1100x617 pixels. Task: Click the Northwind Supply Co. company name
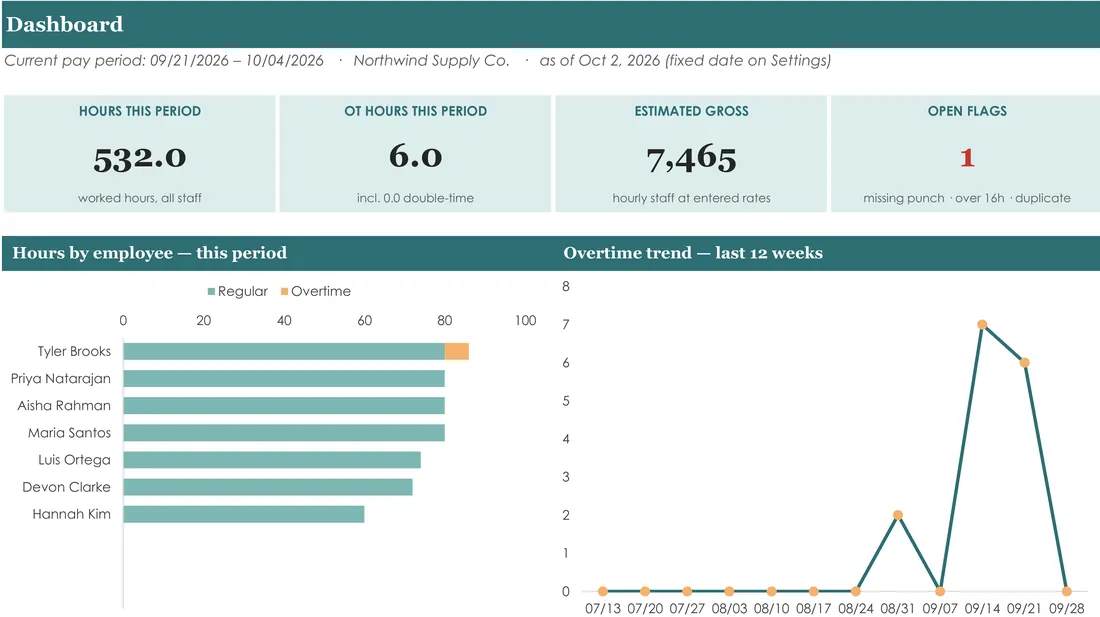[x=431, y=60]
